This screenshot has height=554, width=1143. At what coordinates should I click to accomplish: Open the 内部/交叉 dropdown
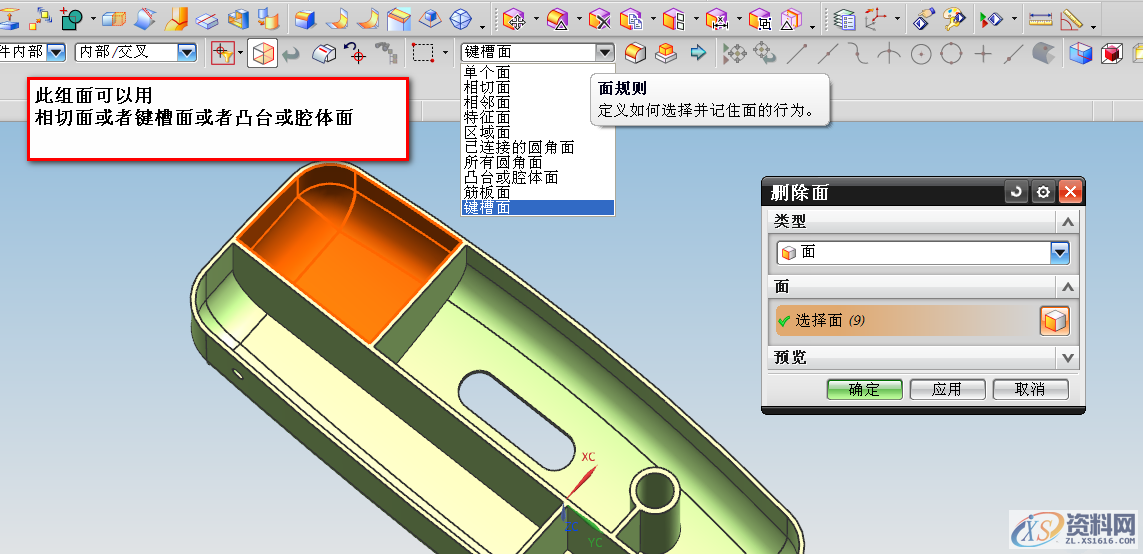(x=187, y=52)
